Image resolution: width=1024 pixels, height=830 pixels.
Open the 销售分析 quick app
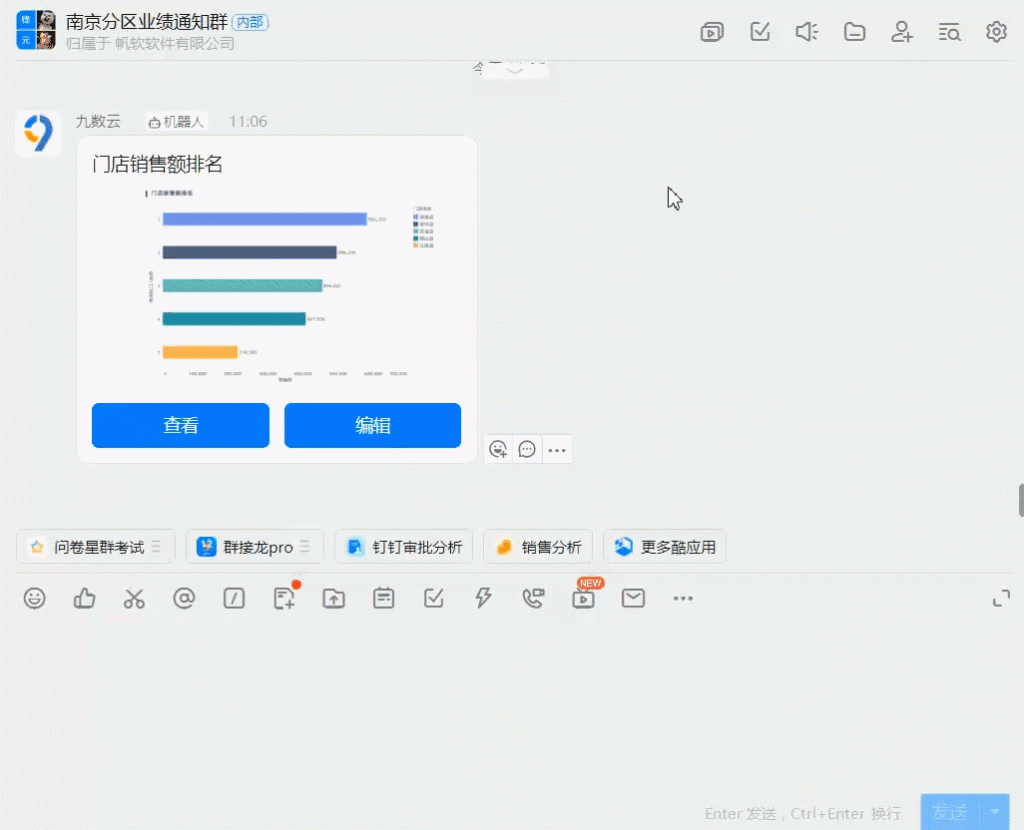click(538, 547)
